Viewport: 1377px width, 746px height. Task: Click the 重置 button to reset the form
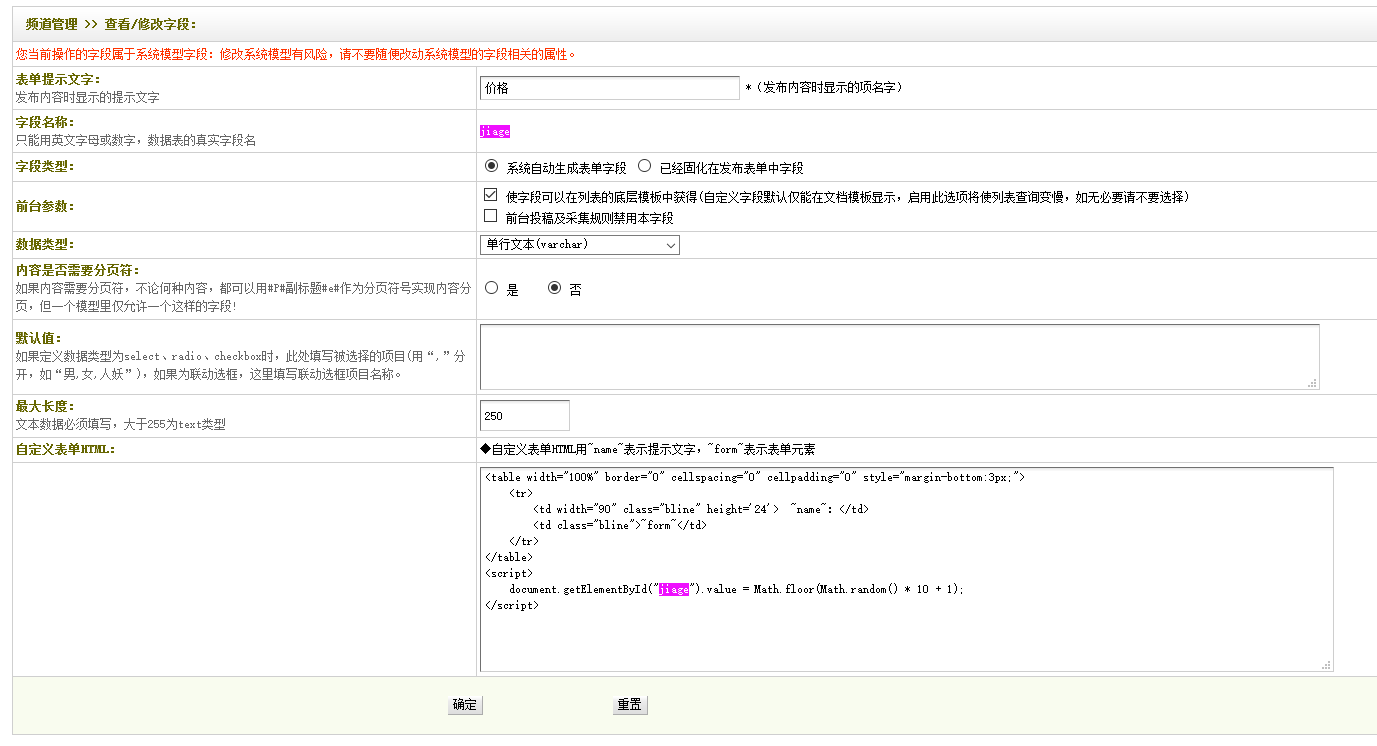coord(630,705)
